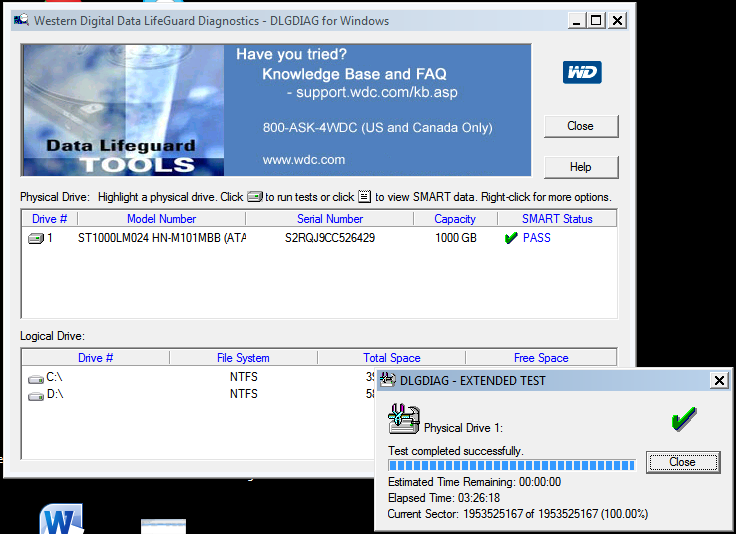Image resolution: width=736 pixels, height=534 pixels.
Task: Click the PASS SMART status text
Action: 537,238
